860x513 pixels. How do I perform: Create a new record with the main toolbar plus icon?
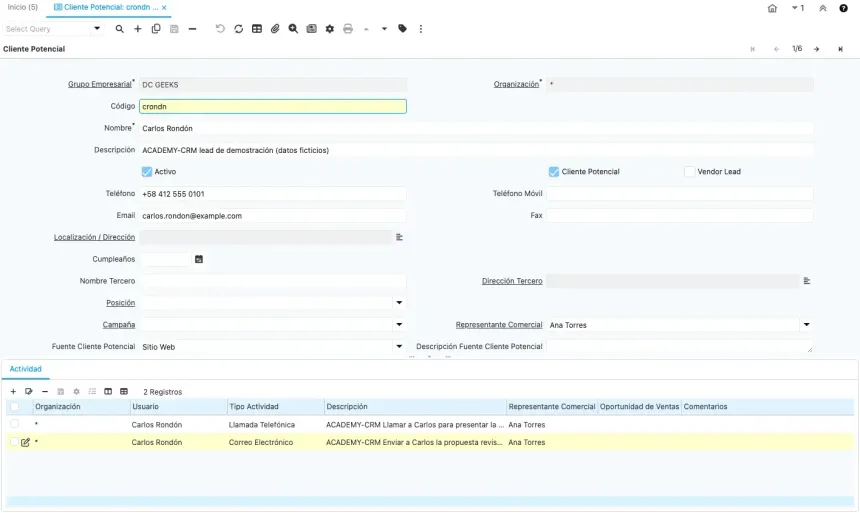point(138,29)
